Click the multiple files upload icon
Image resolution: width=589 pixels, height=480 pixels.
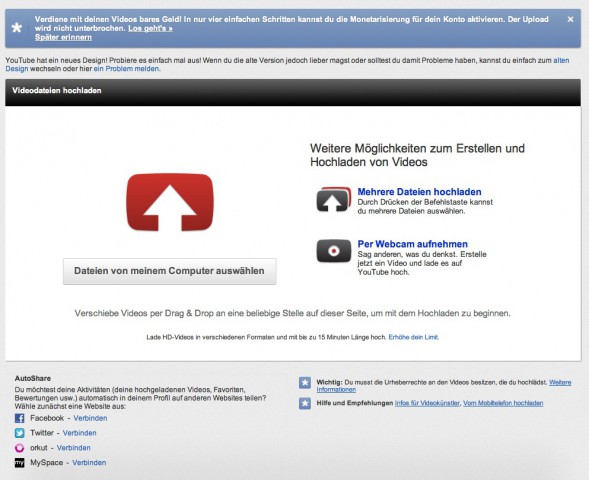click(334, 199)
